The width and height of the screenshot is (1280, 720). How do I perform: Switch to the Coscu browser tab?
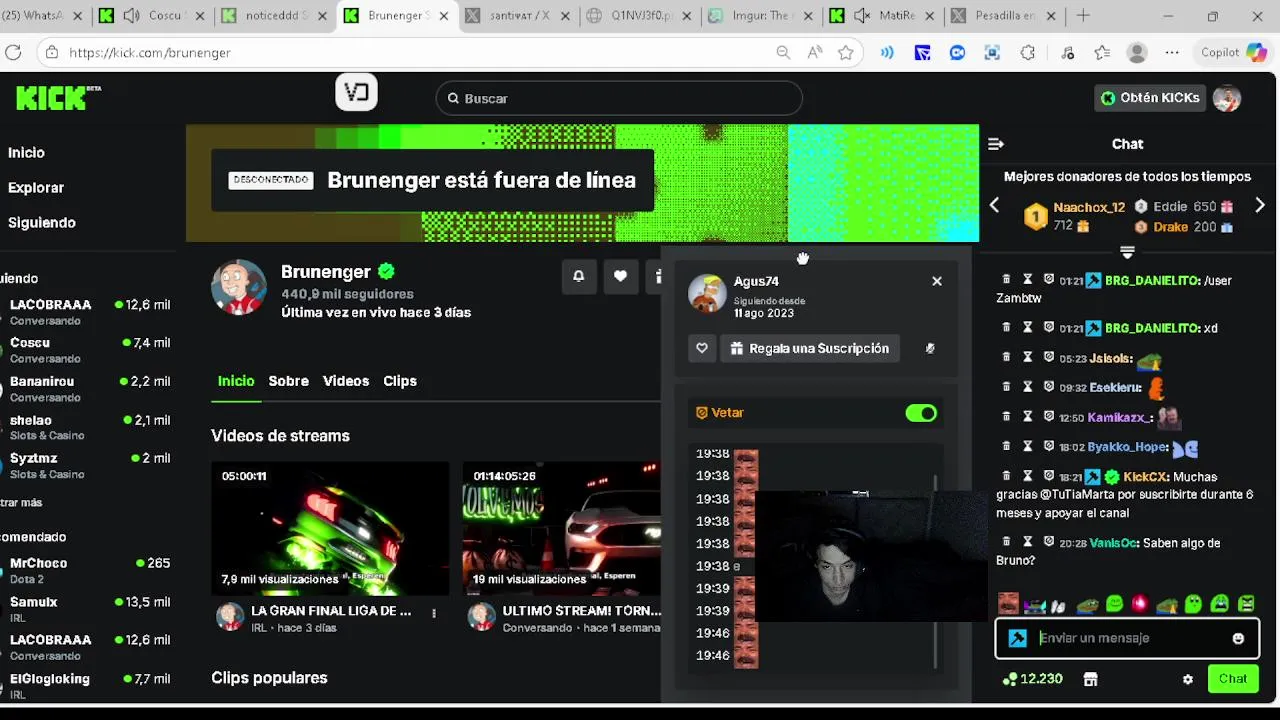coord(153,16)
